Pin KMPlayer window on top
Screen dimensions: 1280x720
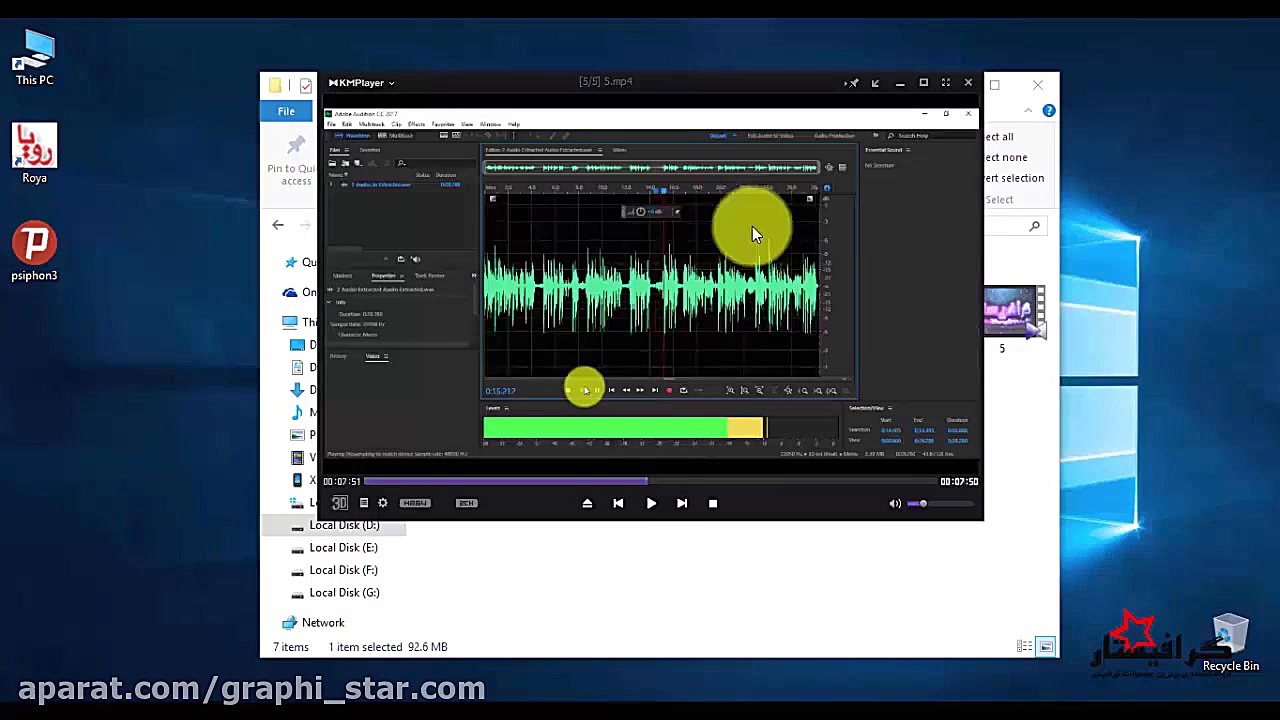click(x=852, y=83)
